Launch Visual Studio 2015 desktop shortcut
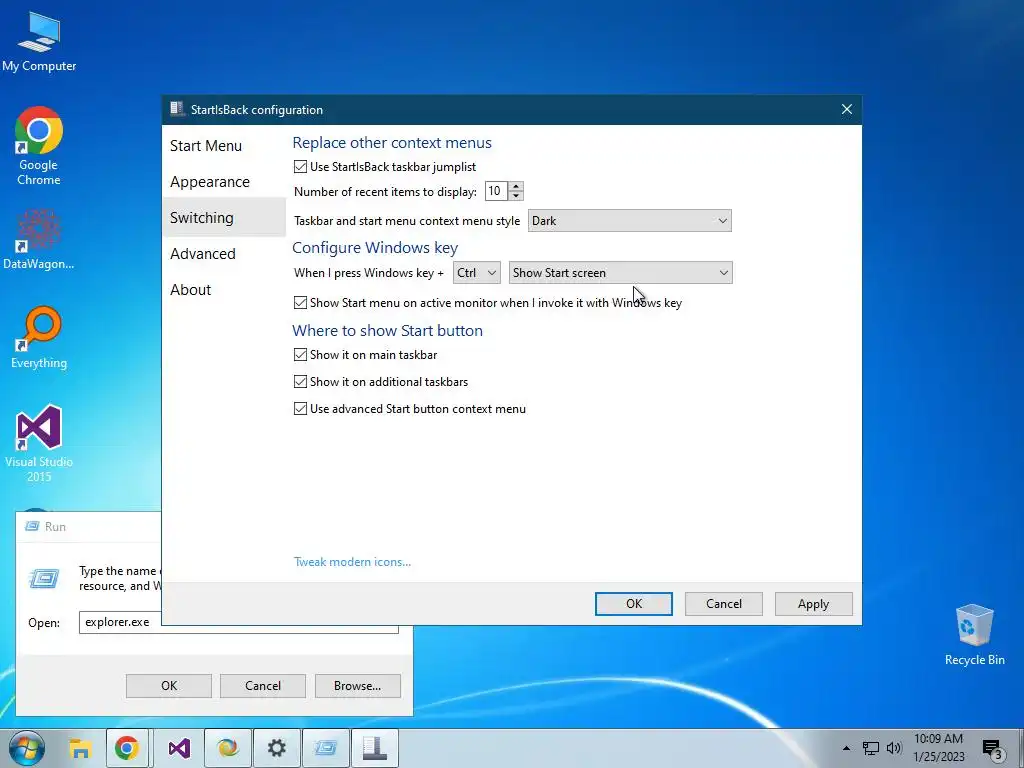The width and height of the screenshot is (1024, 768). (39, 443)
